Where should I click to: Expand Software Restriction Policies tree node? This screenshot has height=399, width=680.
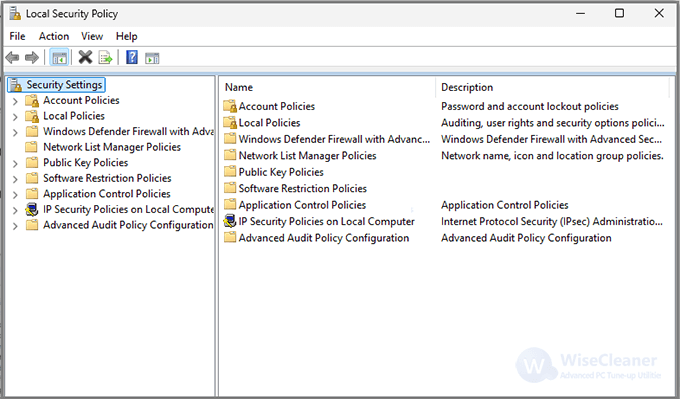[x=15, y=180]
